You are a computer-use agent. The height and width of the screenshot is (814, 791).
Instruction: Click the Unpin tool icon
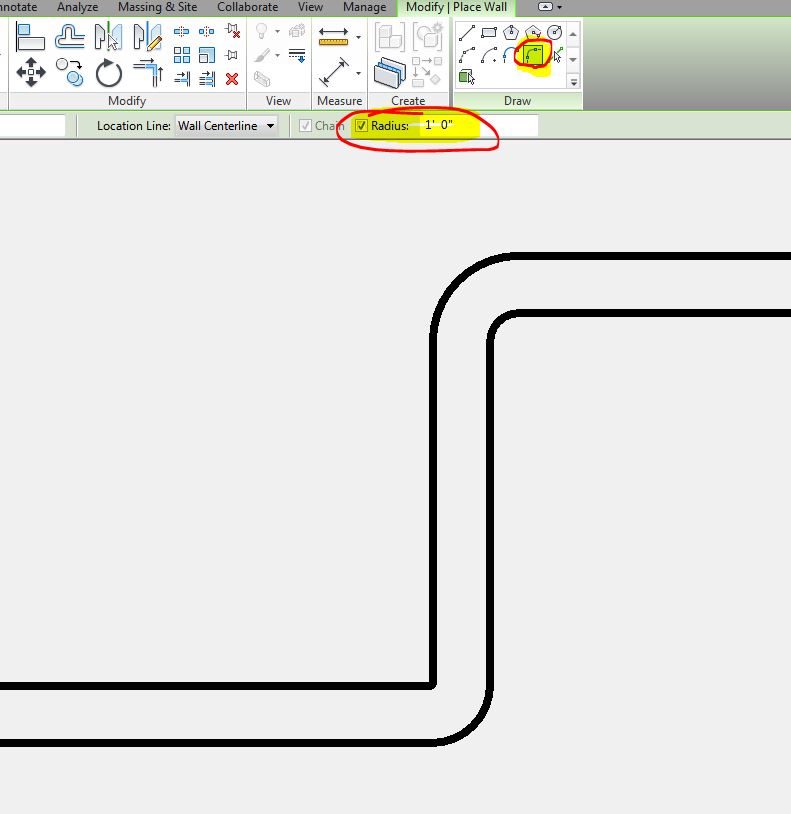(x=232, y=31)
